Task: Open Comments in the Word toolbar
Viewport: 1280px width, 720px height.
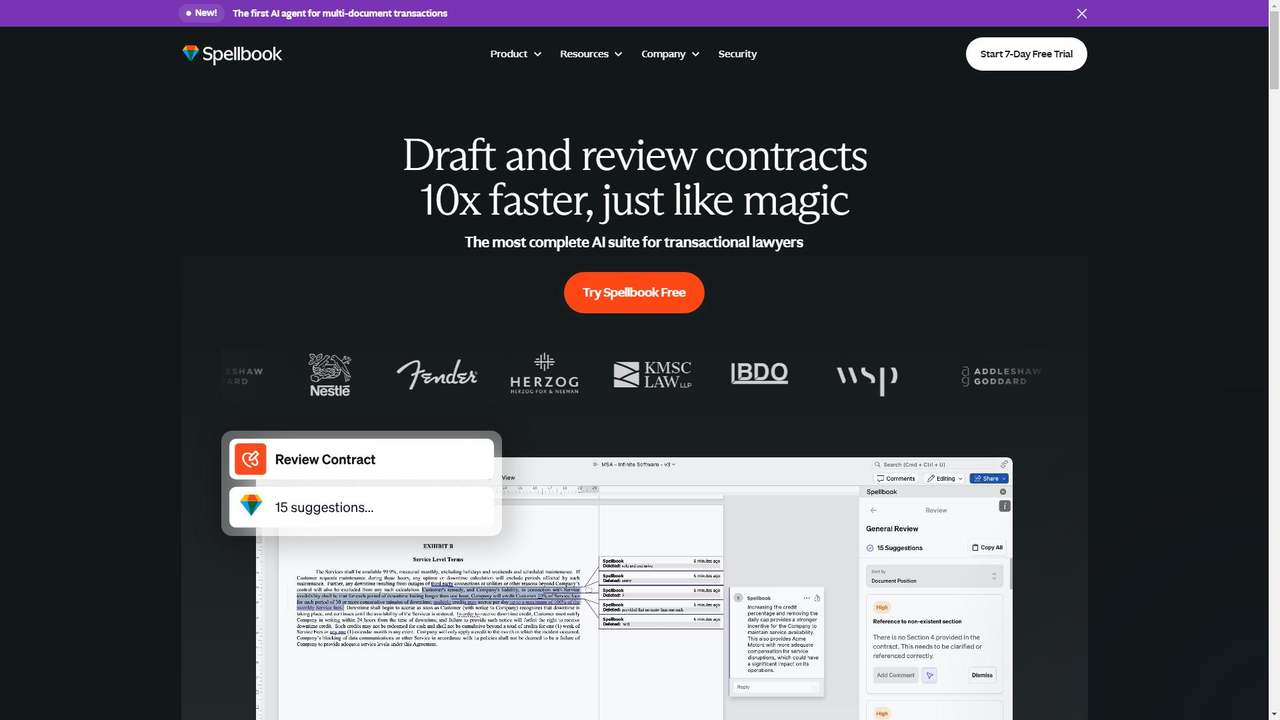Action: click(x=896, y=479)
